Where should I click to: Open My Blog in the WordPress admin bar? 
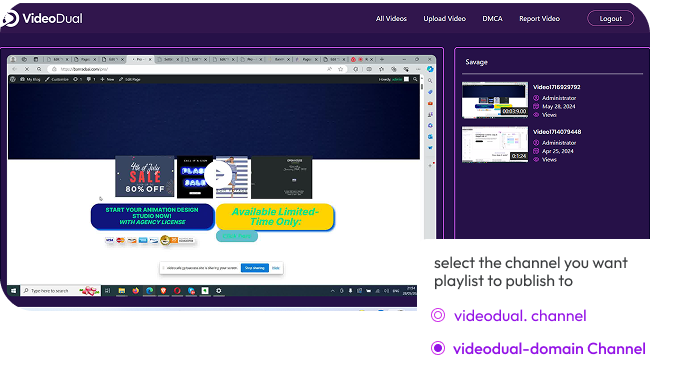(30, 79)
